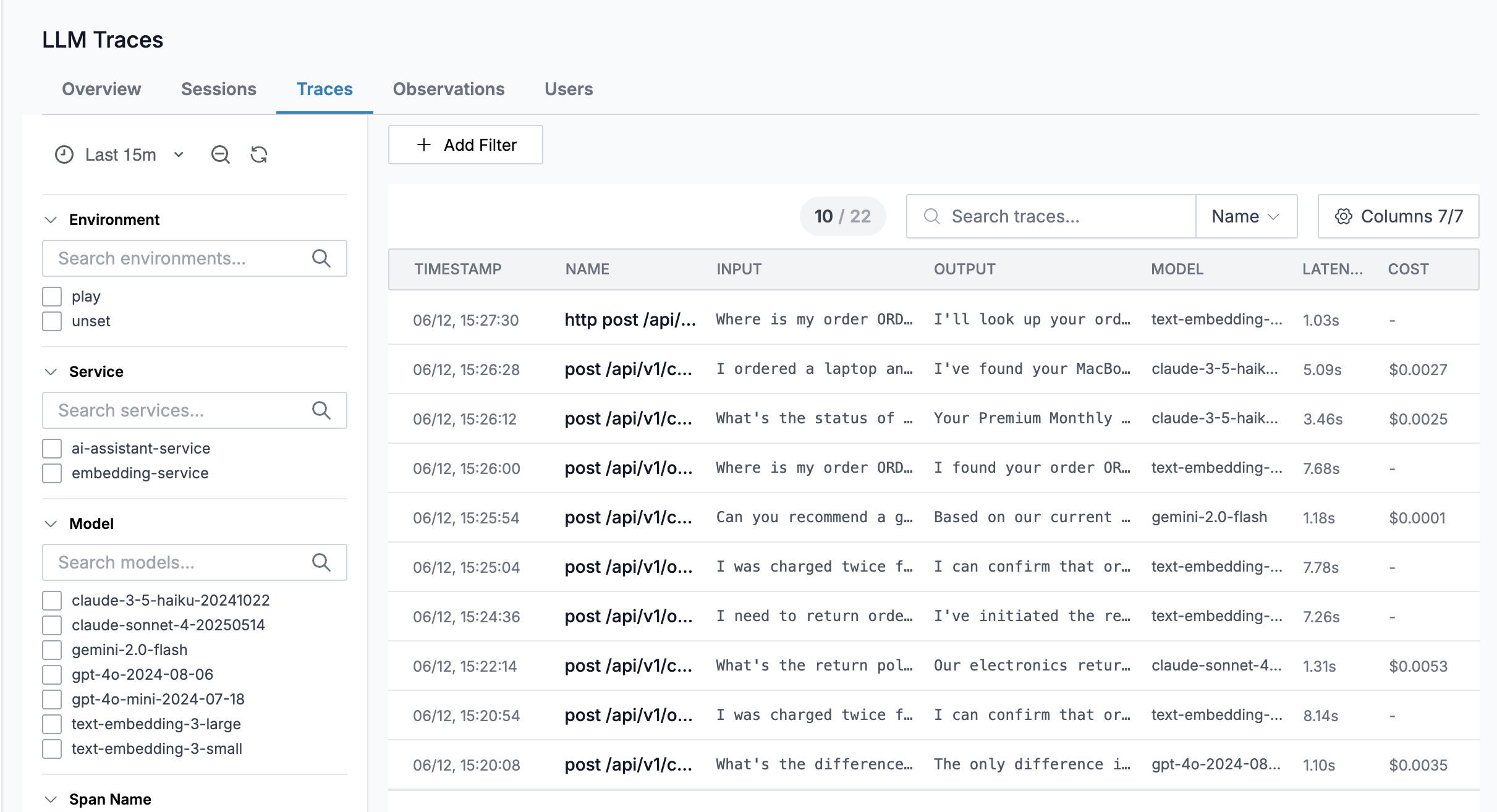The width and height of the screenshot is (1497, 812).
Task: Focus the Search models field
Action: click(195, 562)
